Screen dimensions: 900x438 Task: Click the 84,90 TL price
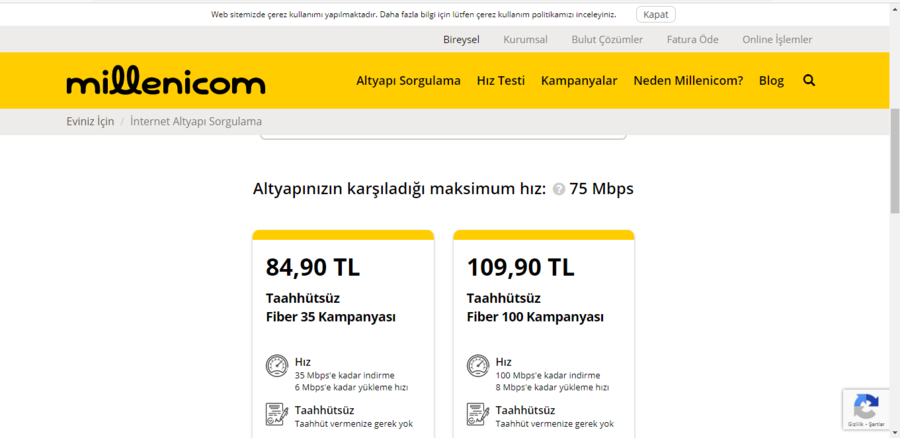(313, 268)
